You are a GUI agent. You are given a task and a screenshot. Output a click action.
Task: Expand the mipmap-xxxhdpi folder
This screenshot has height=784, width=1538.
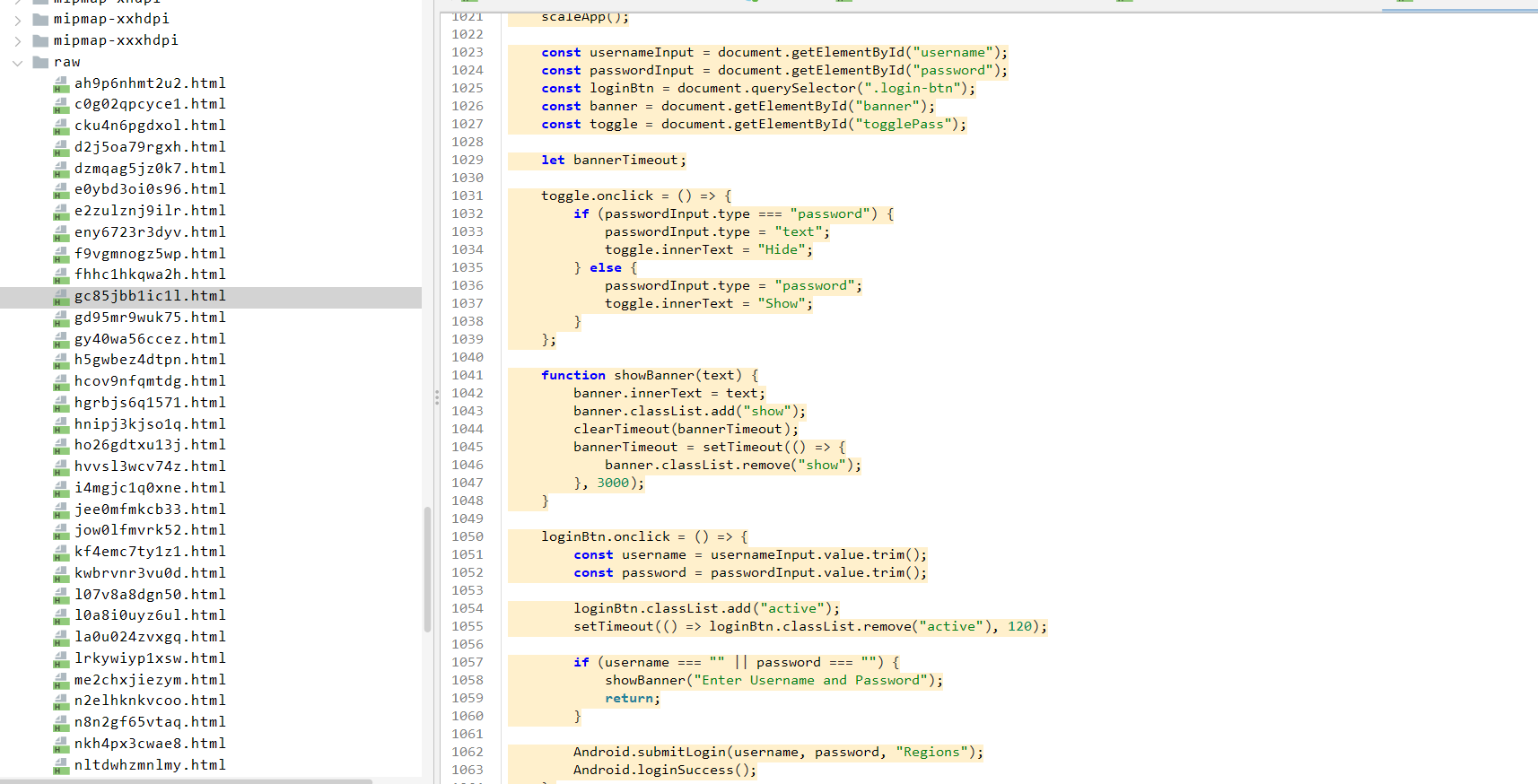point(18,40)
